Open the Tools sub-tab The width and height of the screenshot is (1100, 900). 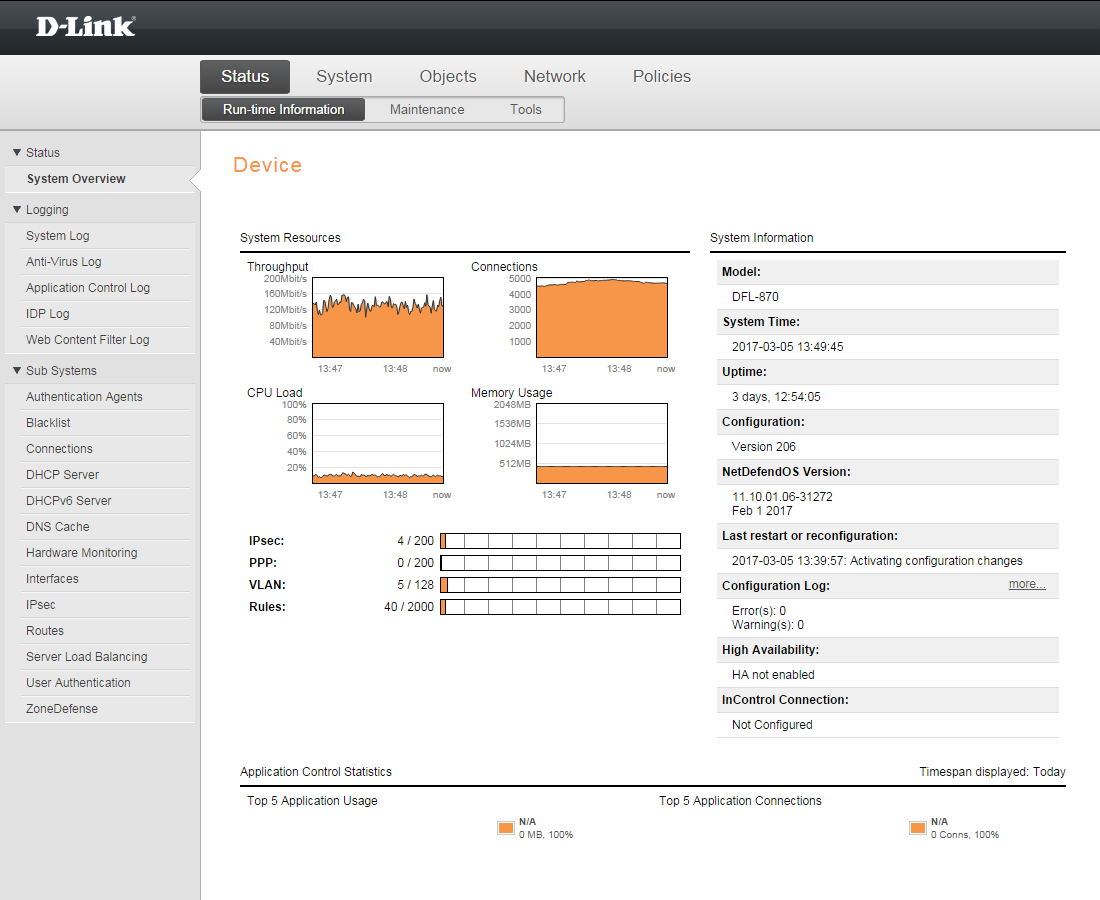click(525, 110)
